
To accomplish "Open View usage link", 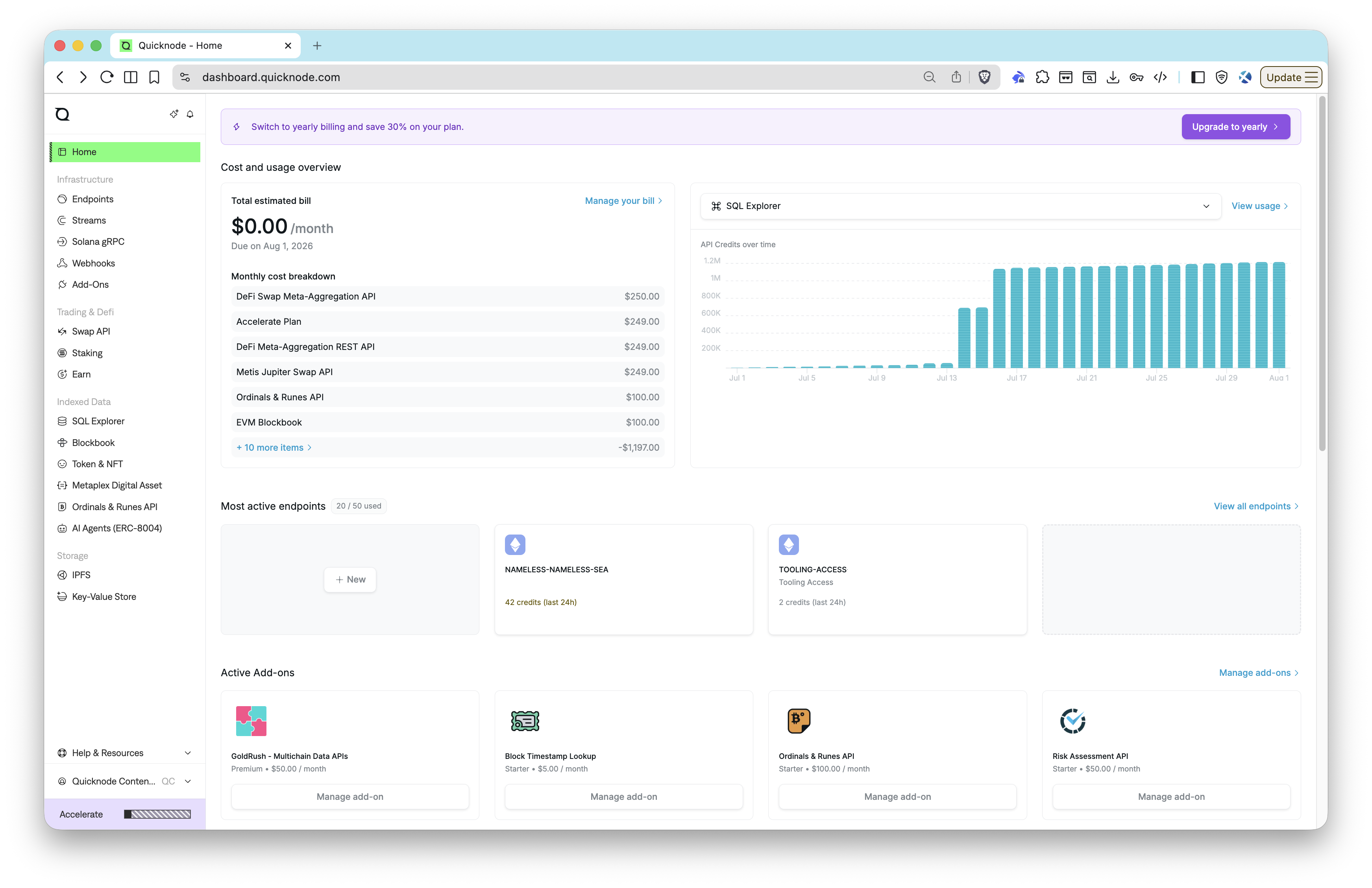I will [1259, 206].
